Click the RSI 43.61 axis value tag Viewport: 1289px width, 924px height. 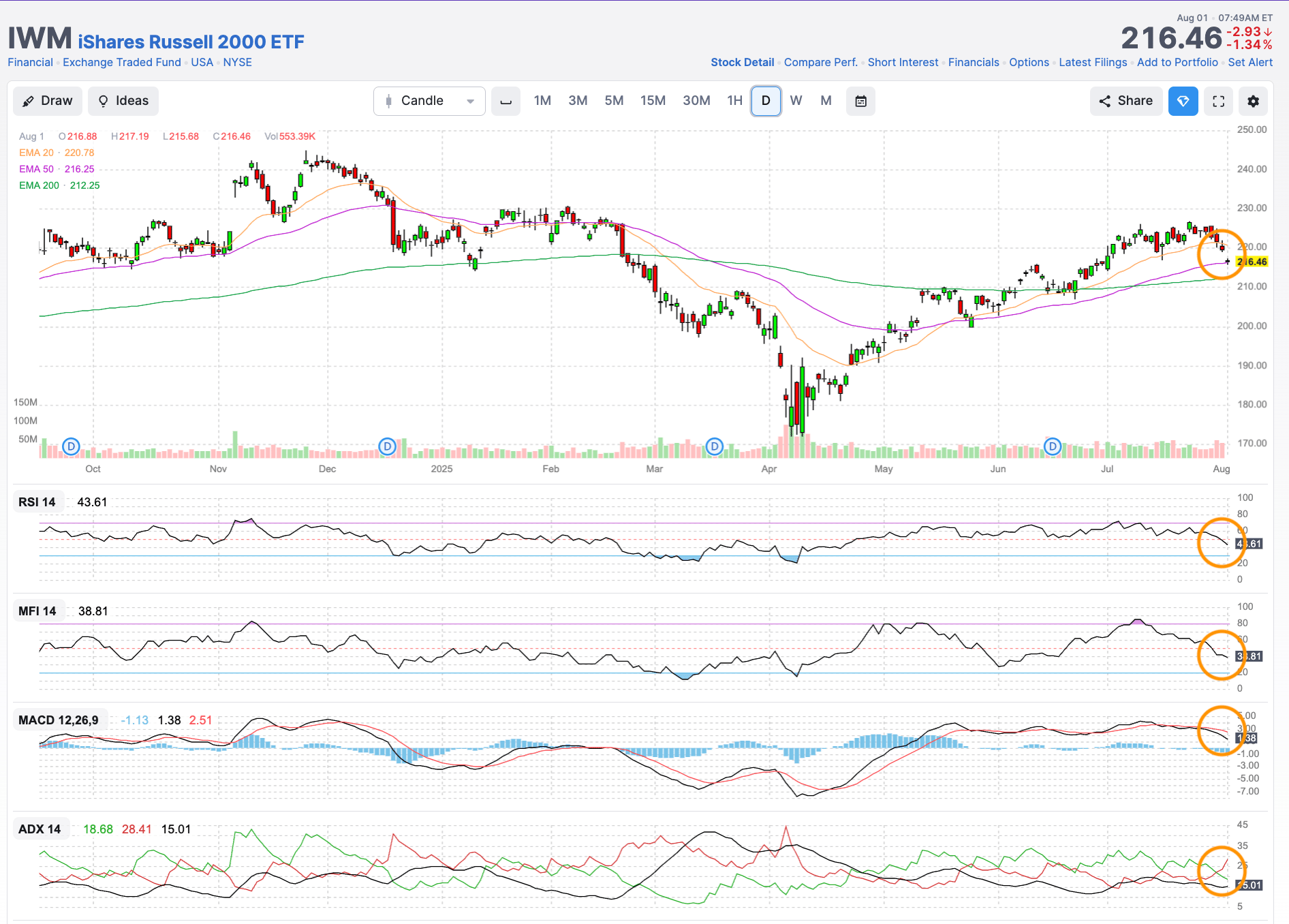(x=1249, y=544)
